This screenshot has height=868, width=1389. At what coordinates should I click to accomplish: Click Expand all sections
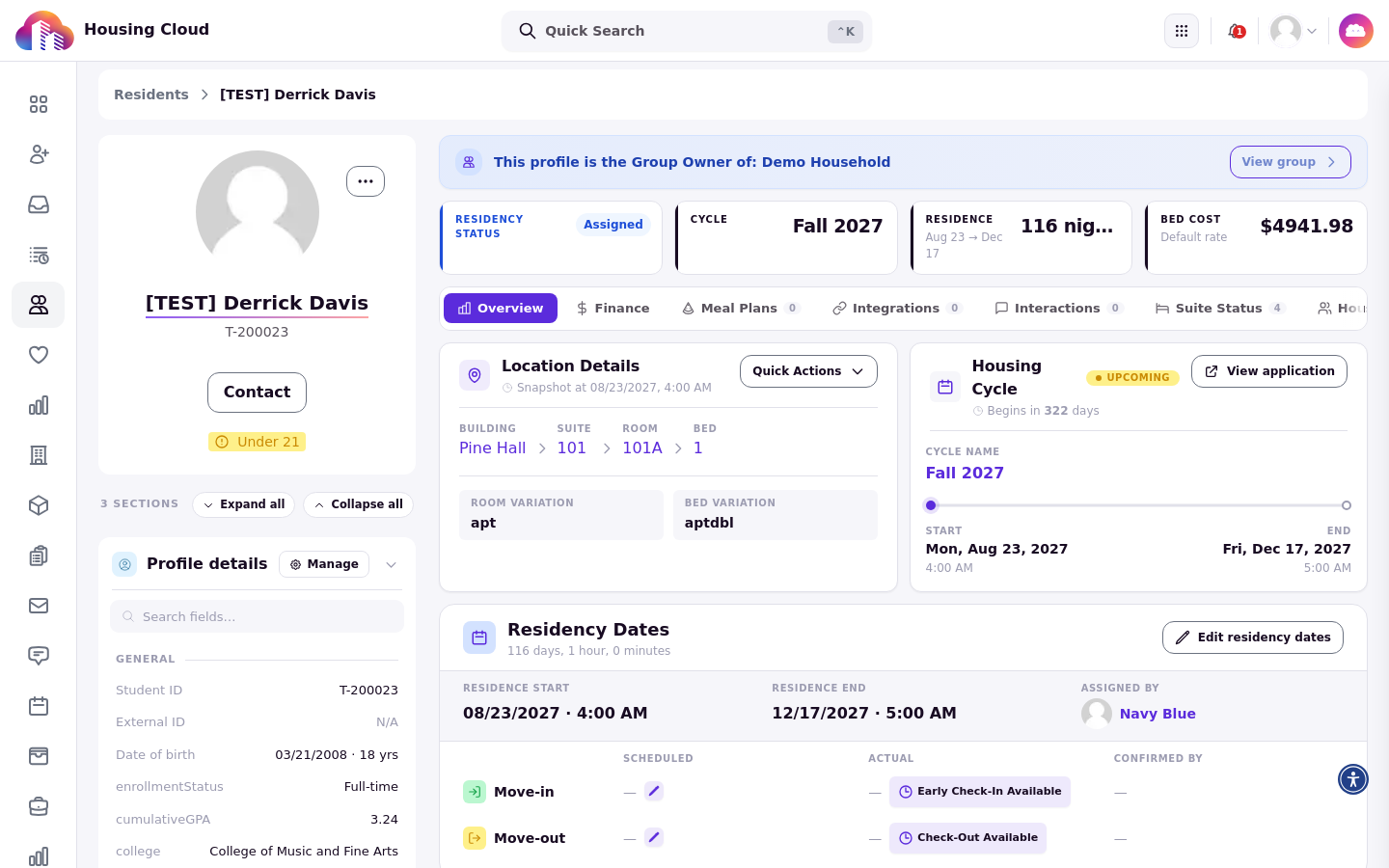244,504
